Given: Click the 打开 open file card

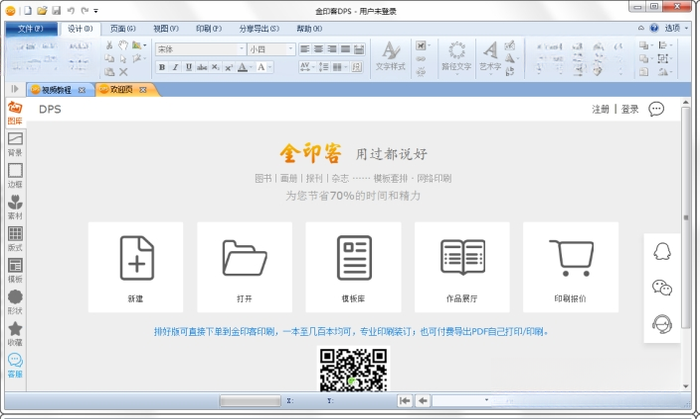Looking at the screenshot, I should 244,267.
